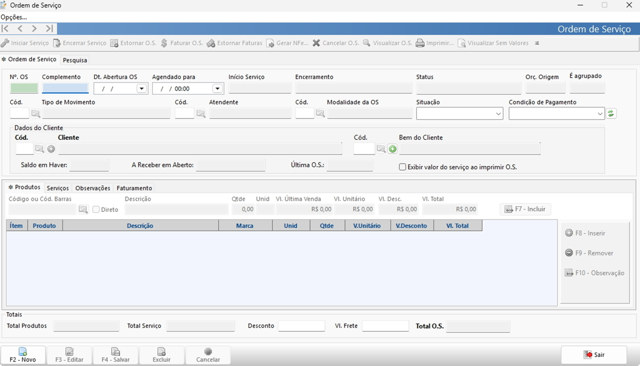This screenshot has width=640, height=366.
Task: Click green plus to add Bem do Cliente
Action: pyautogui.click(x=393, y=149)
